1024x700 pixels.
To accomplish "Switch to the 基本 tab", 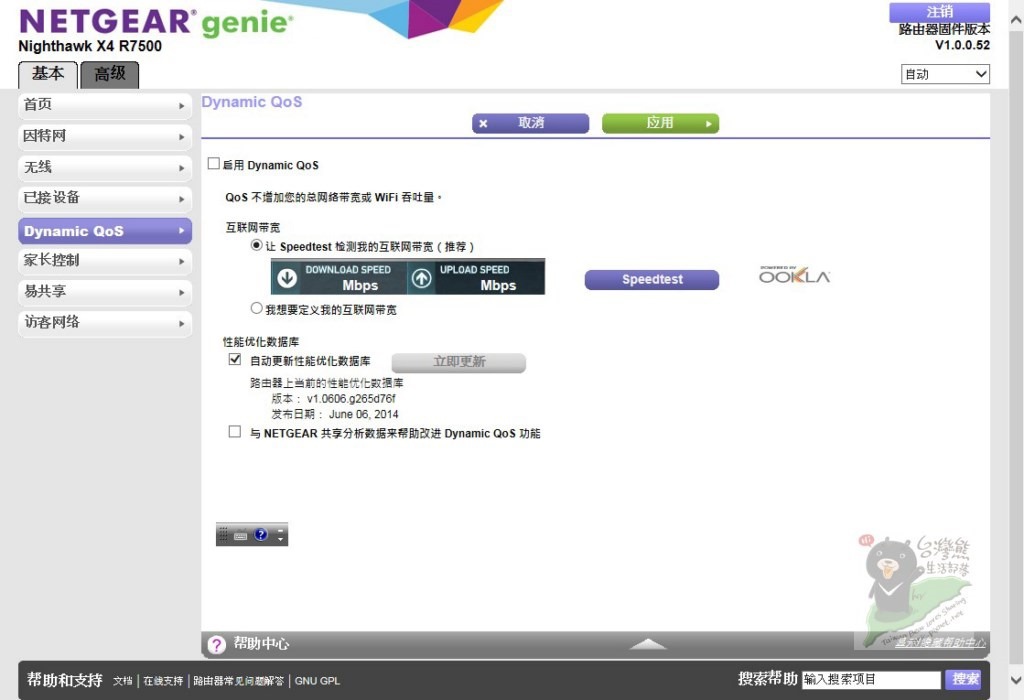I will (x=48, y=74).
